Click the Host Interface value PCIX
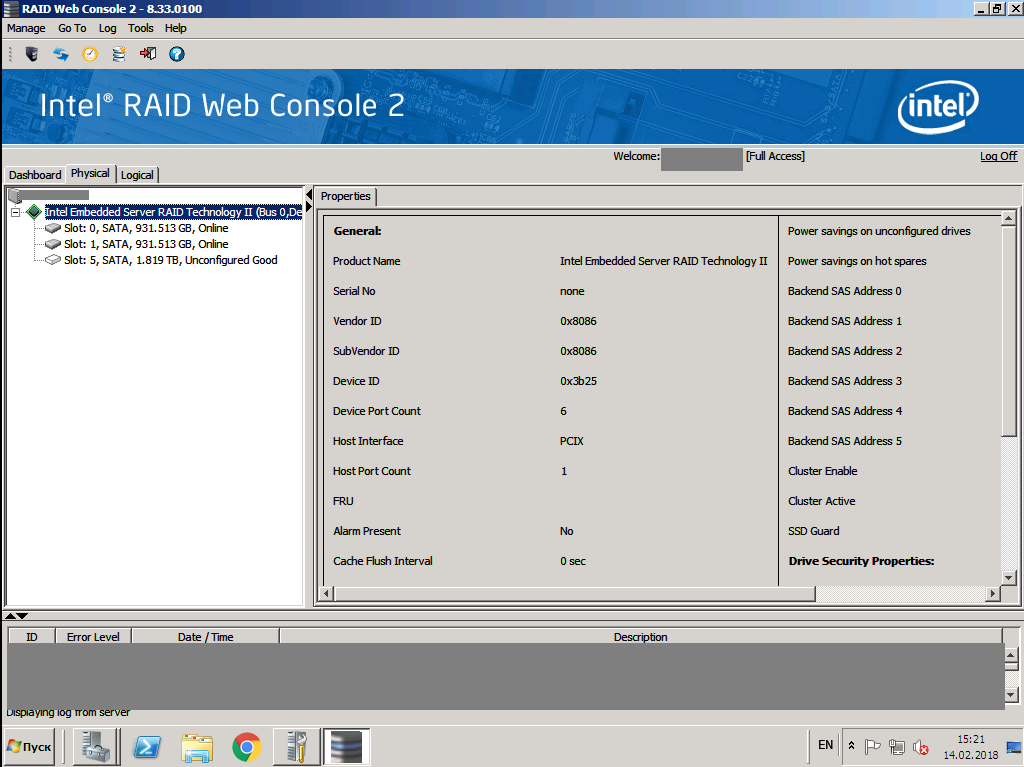Viewport: 1024px width, 767px height. pyautogui.click(x=571, y=441)
